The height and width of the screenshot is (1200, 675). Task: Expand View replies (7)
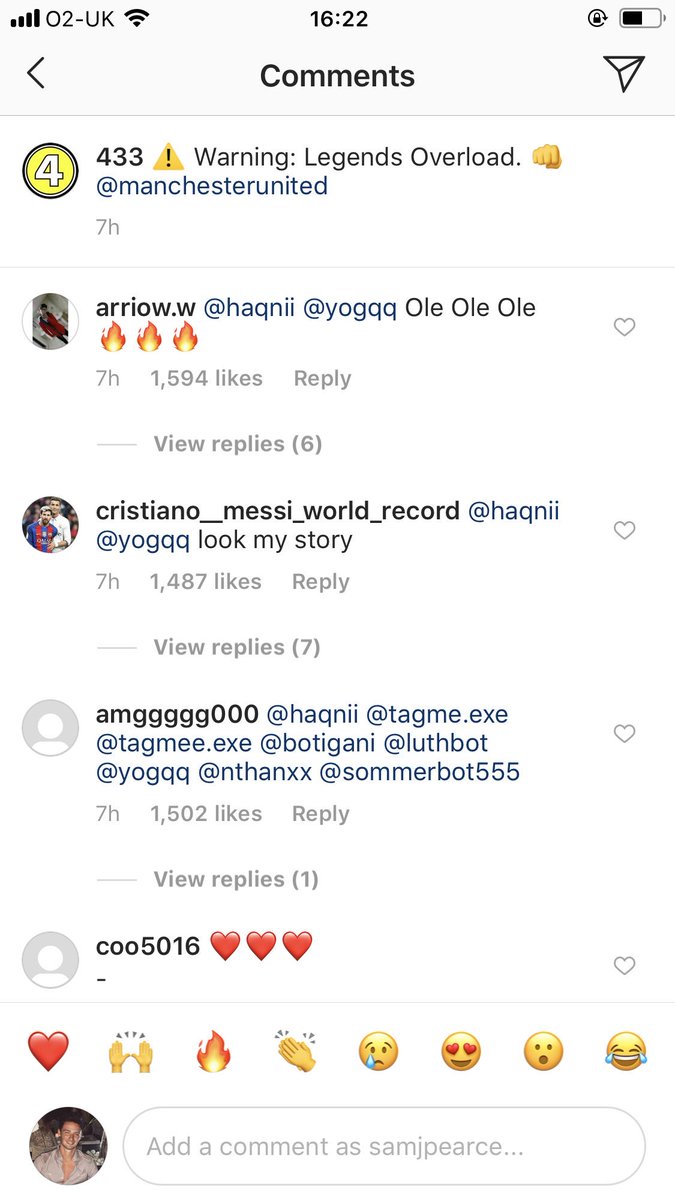[x=237, y=647]
